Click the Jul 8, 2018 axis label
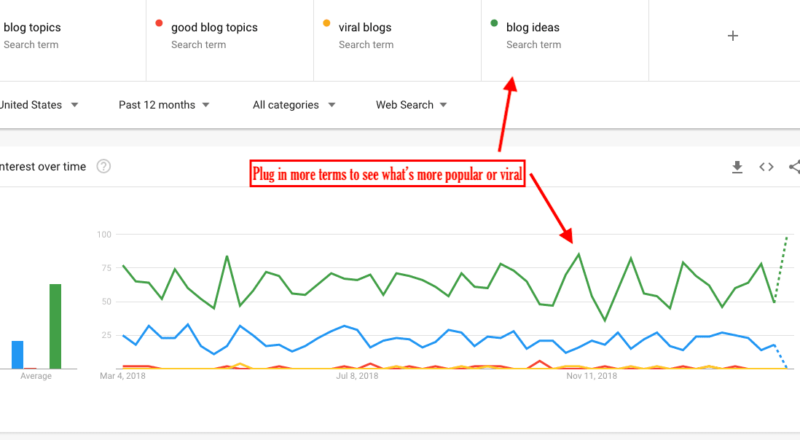 357,376
